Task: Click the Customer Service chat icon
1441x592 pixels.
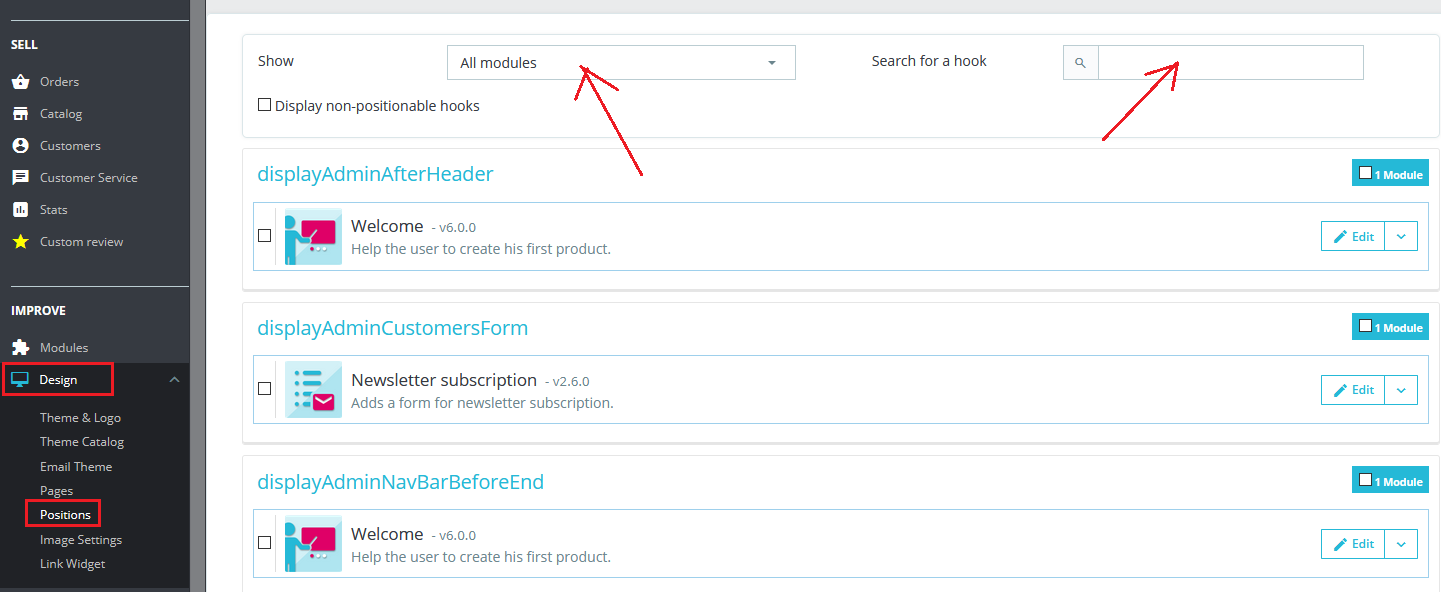Action: [x=20, y=178]
